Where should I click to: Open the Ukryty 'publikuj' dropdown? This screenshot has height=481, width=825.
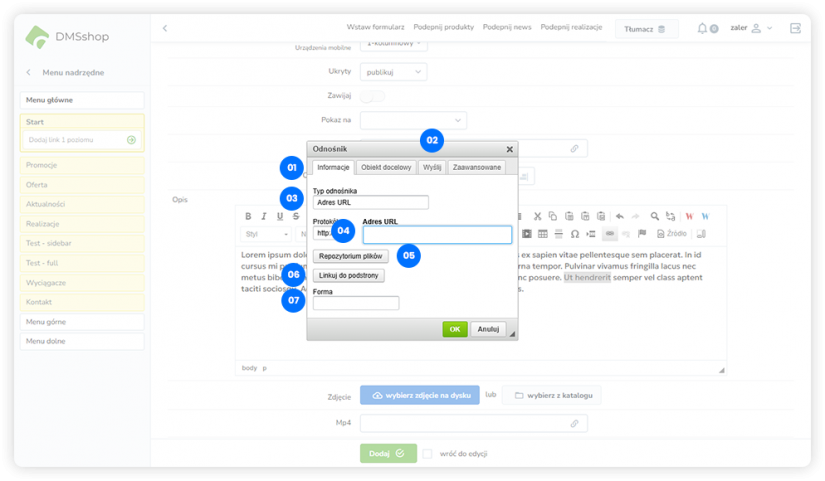point(392,72)
